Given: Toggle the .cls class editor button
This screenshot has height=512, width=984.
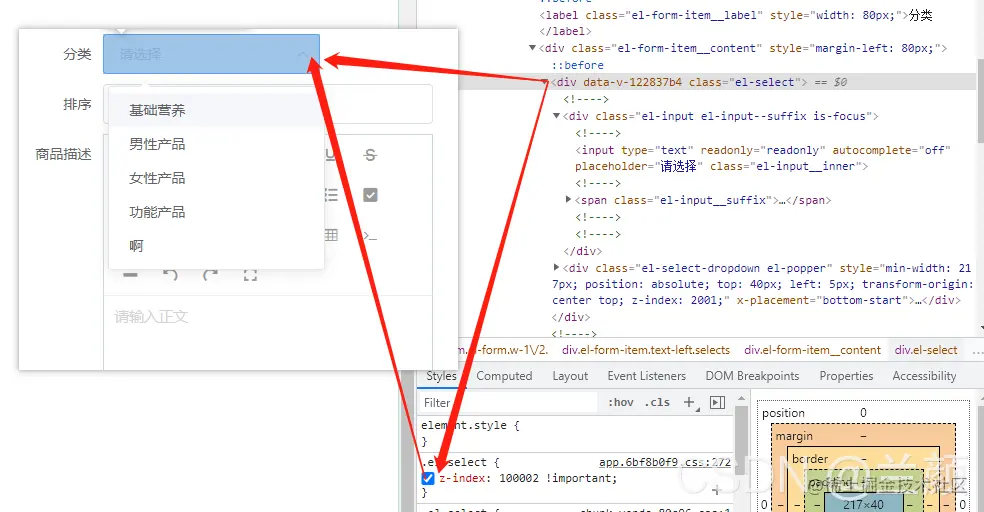Looking at the screenshot, I should click(657, 402).
